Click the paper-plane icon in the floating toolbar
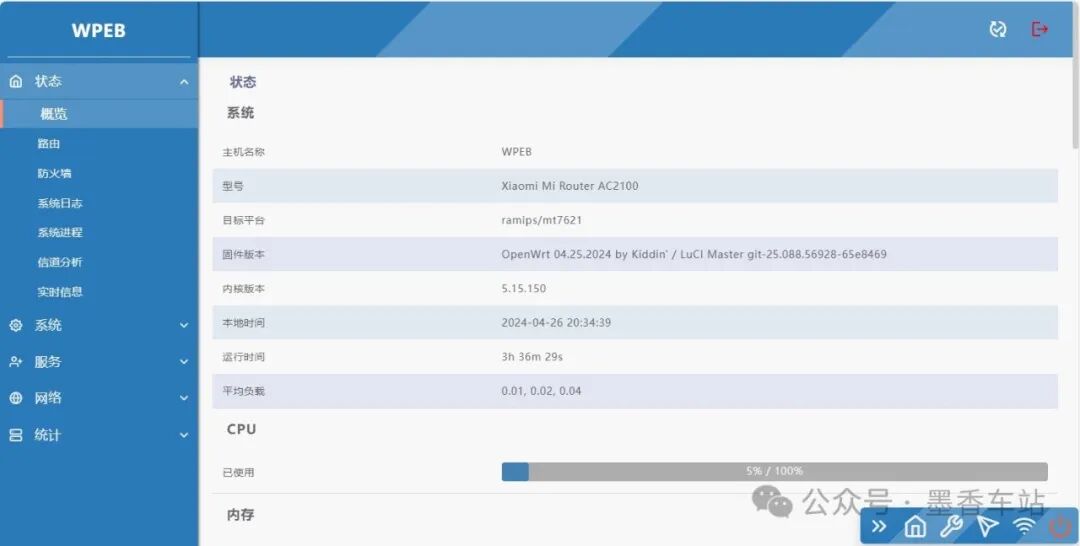Image resolution: width=1080 pixels, height=546 pixels. pyautogui.click(x=987, y=527)
